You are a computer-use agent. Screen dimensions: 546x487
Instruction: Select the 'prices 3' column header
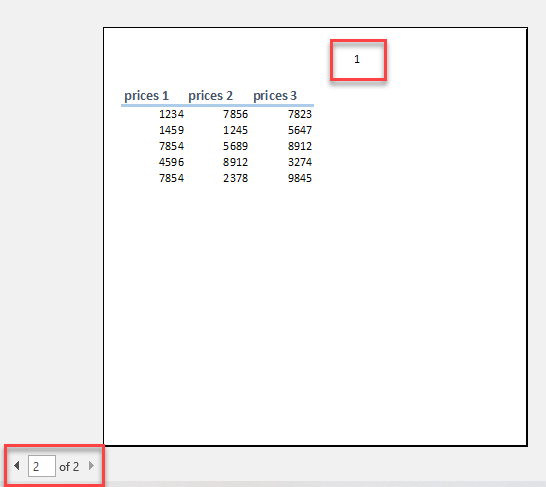coord(275,95)
